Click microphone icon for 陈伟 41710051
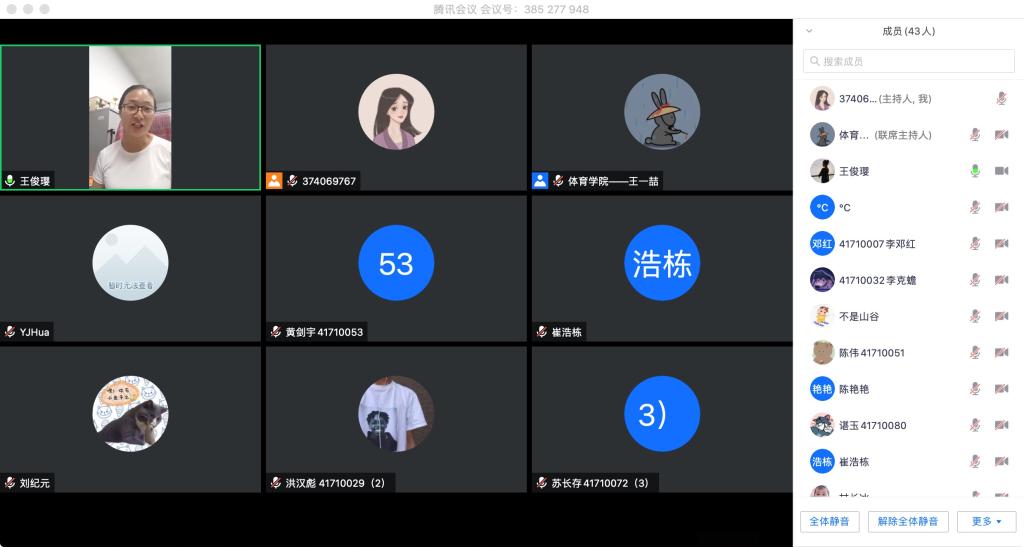 974,352
